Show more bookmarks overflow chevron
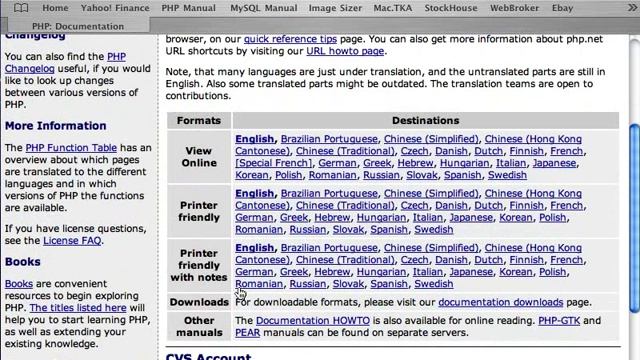 point(633,8)
